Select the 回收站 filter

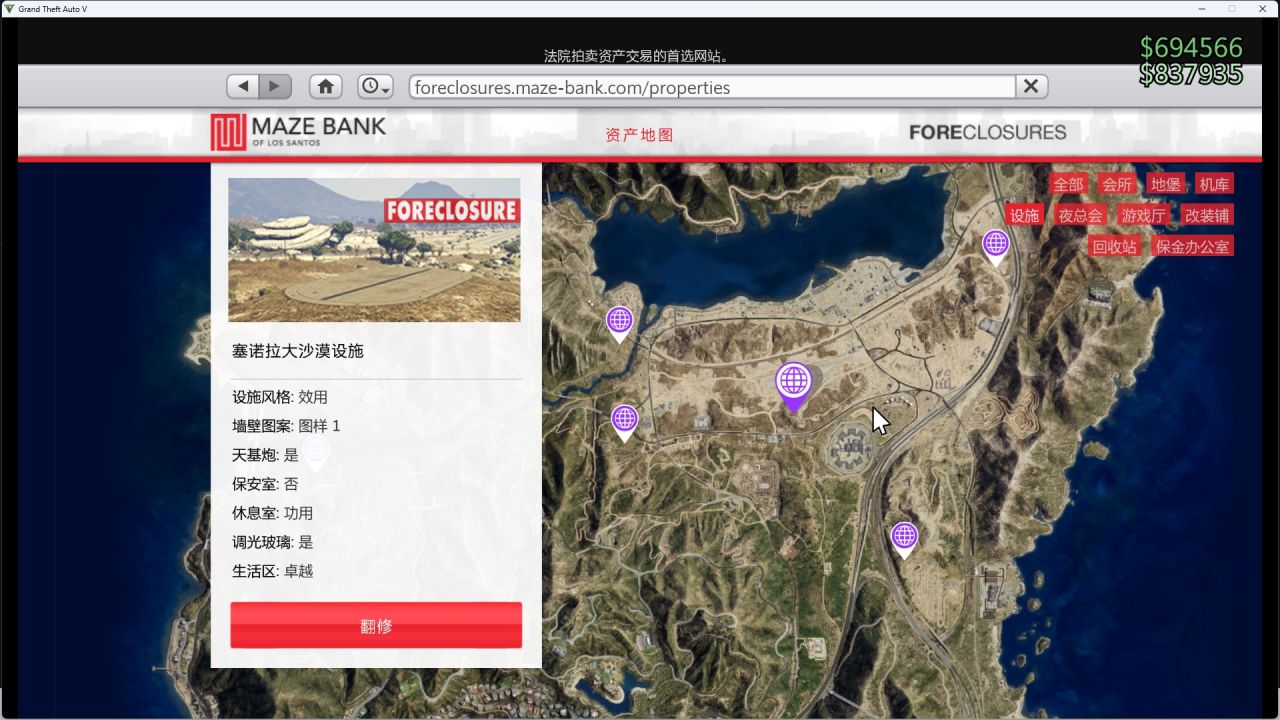pos(1115,246)
